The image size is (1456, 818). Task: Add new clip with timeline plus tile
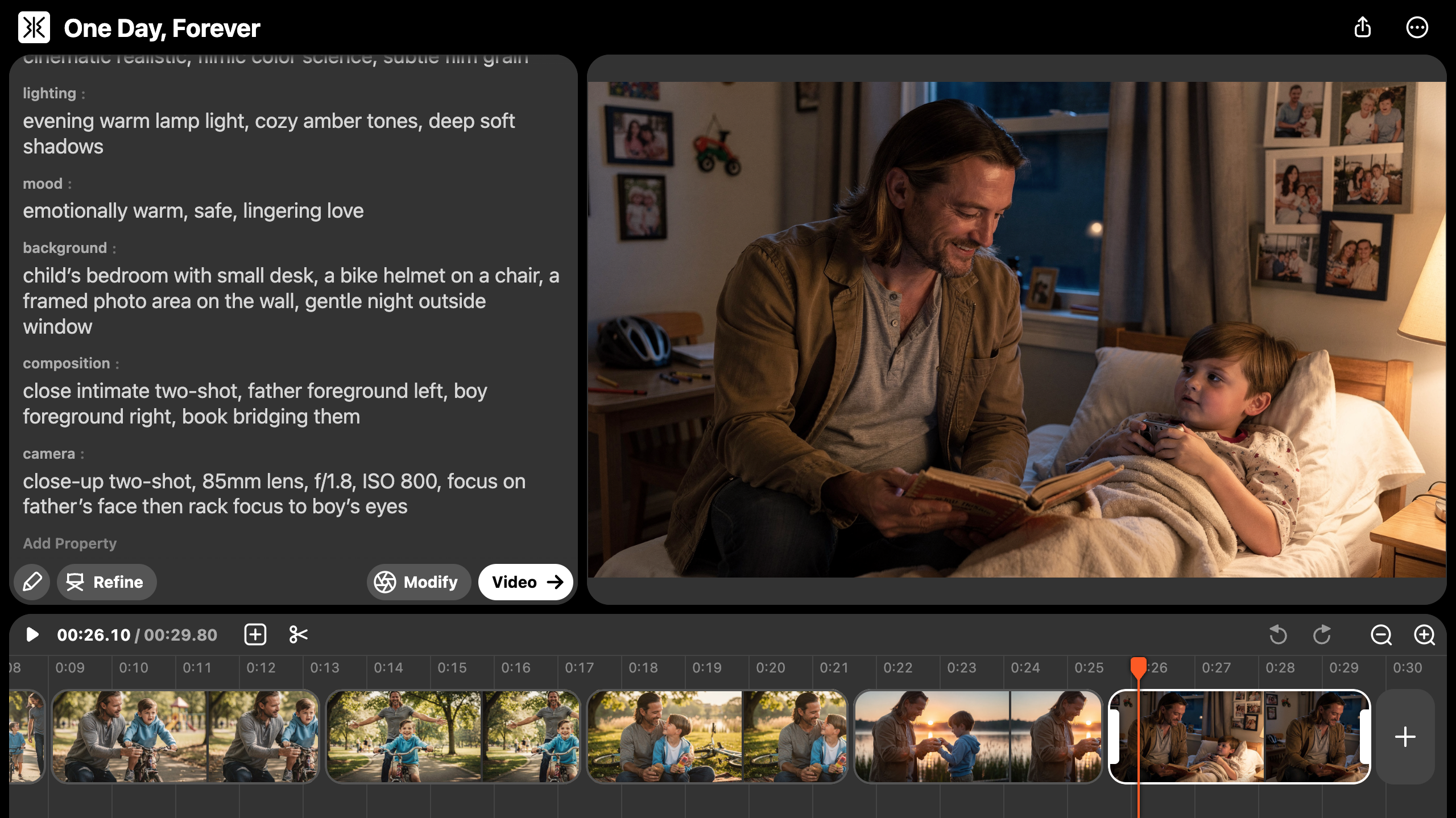1405,737
